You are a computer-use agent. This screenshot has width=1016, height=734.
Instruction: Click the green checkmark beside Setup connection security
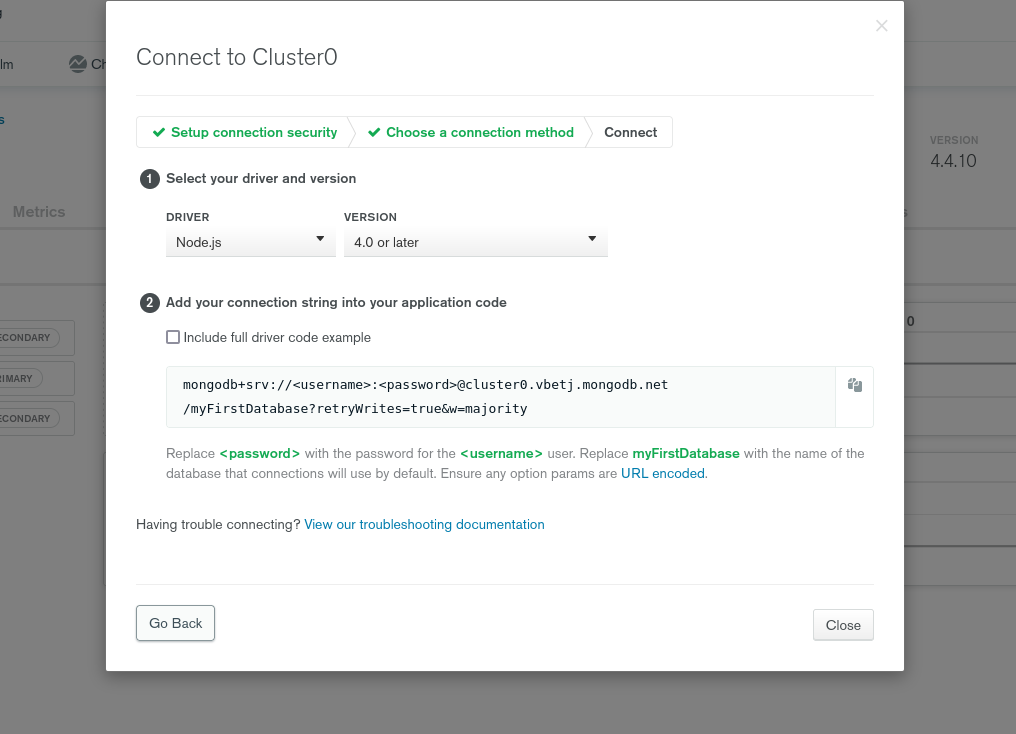tap(159, 132)
